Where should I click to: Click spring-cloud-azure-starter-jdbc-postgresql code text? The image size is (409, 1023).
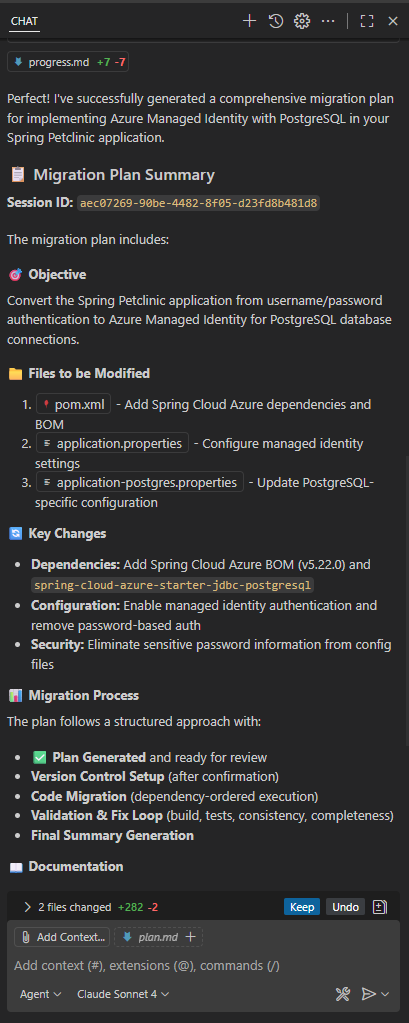point(172,584)
